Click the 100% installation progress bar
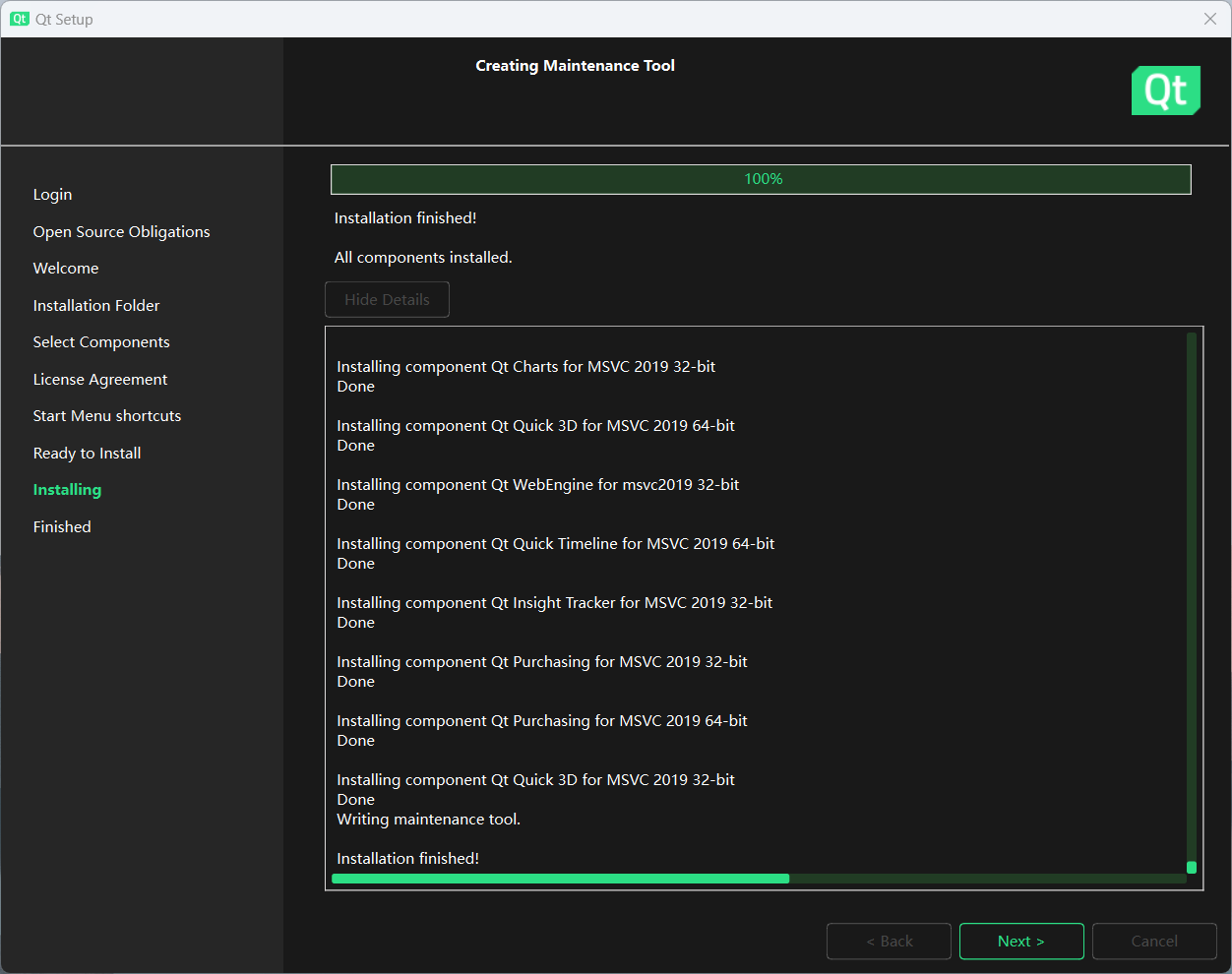 (x=761, y=179)
